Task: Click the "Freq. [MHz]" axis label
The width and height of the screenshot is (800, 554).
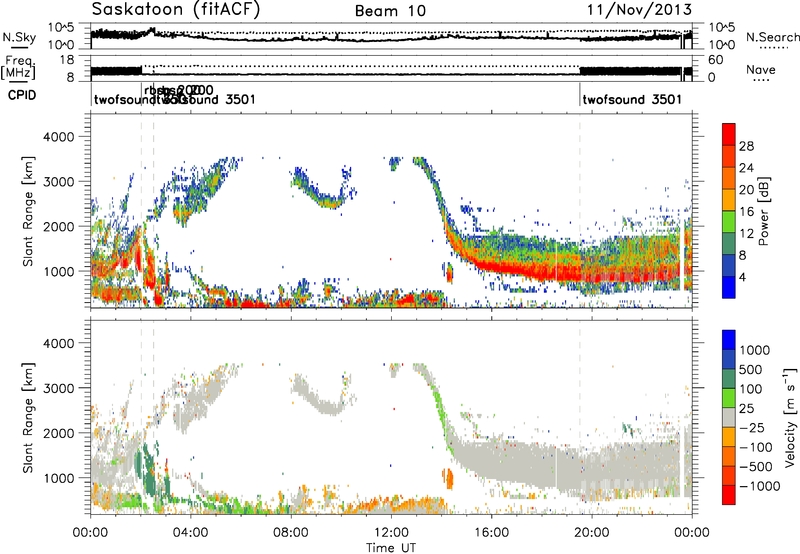Action: pyautogui.click(x=18, y=68)
